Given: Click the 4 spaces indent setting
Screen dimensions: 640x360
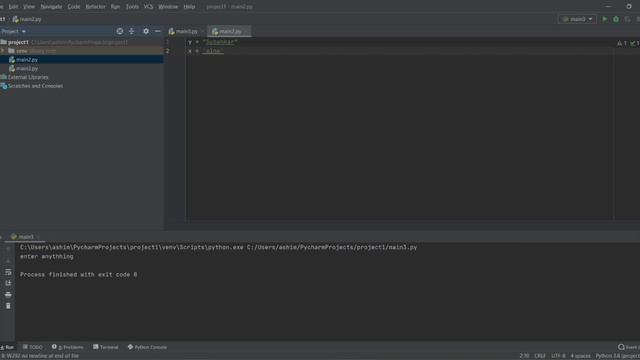Looking at the screenshot, I should tap(580, 356).
